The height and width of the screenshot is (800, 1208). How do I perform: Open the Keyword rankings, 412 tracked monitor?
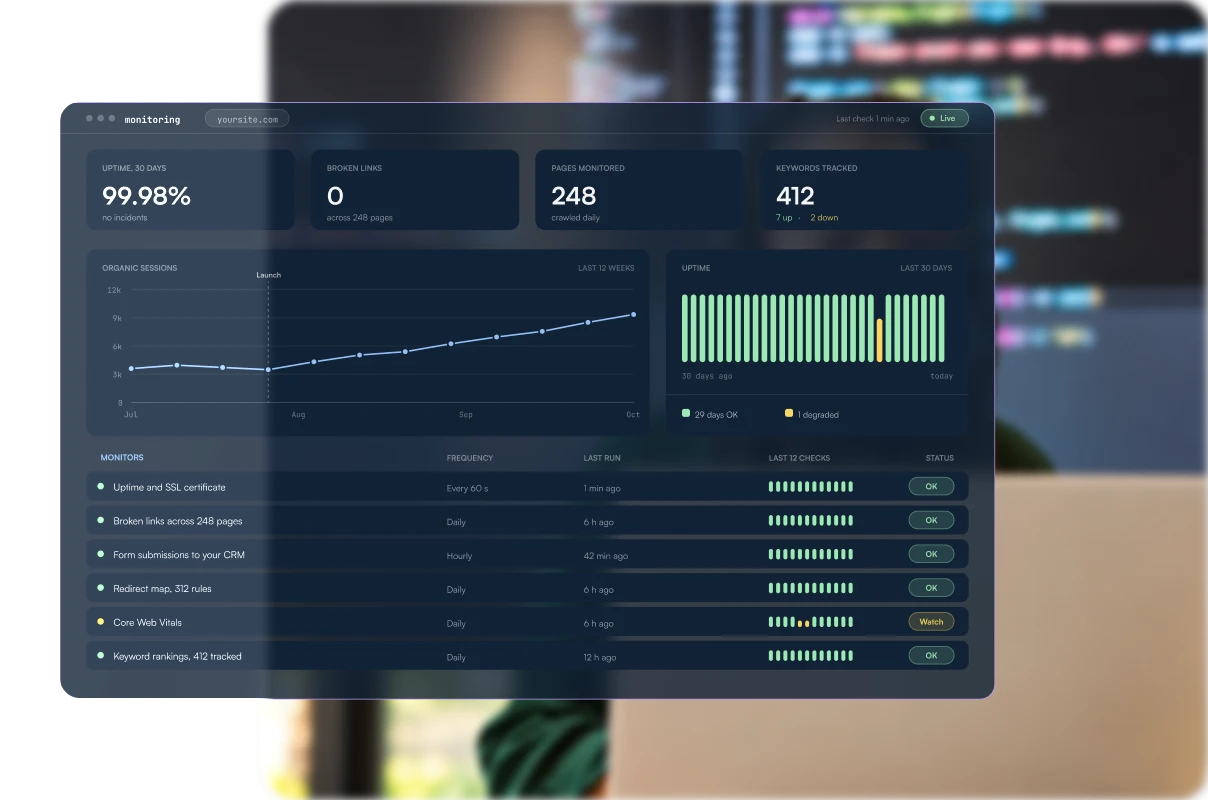click(x=527, y=656)
